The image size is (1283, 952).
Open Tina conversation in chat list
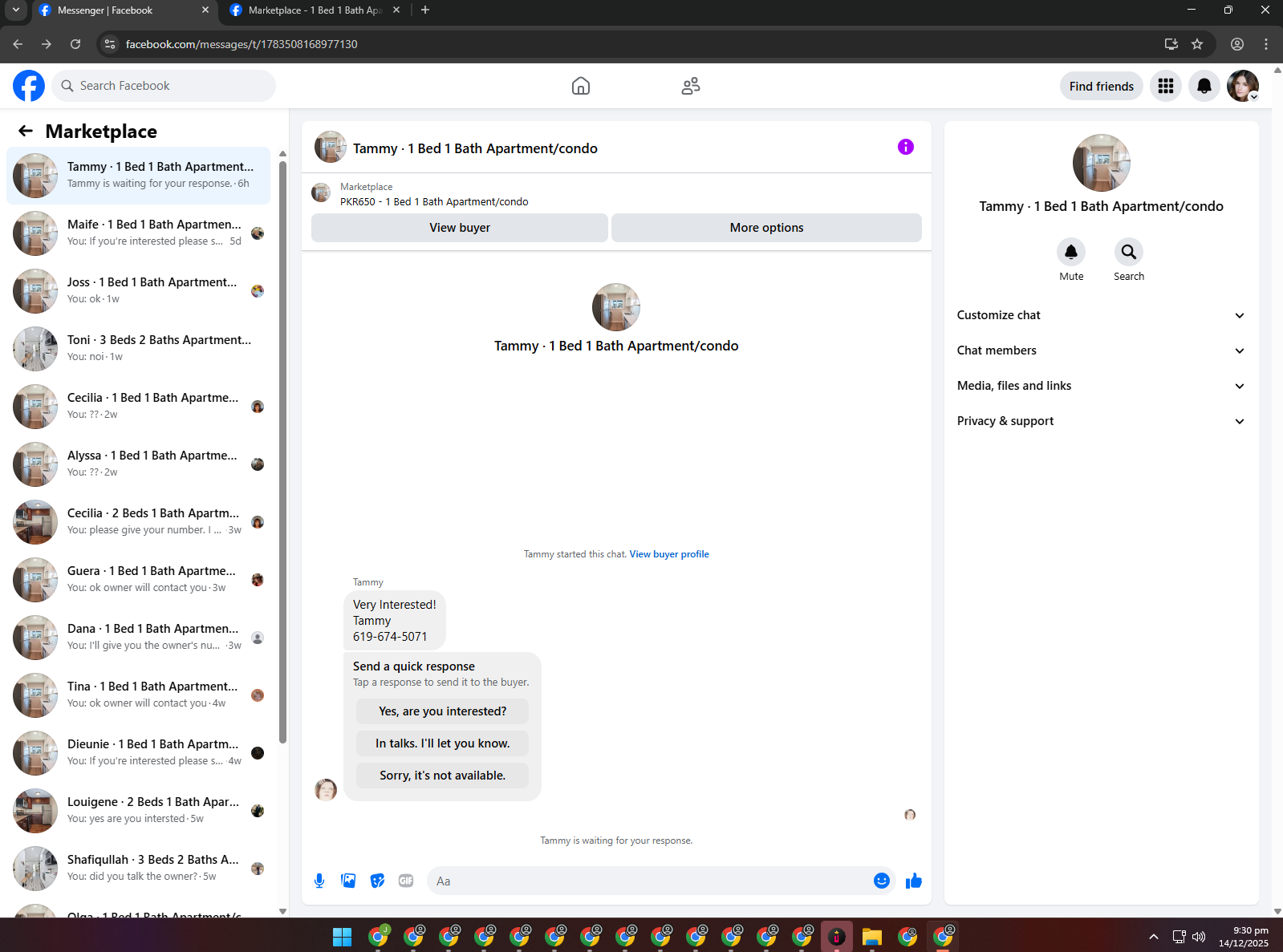(138, 695)
